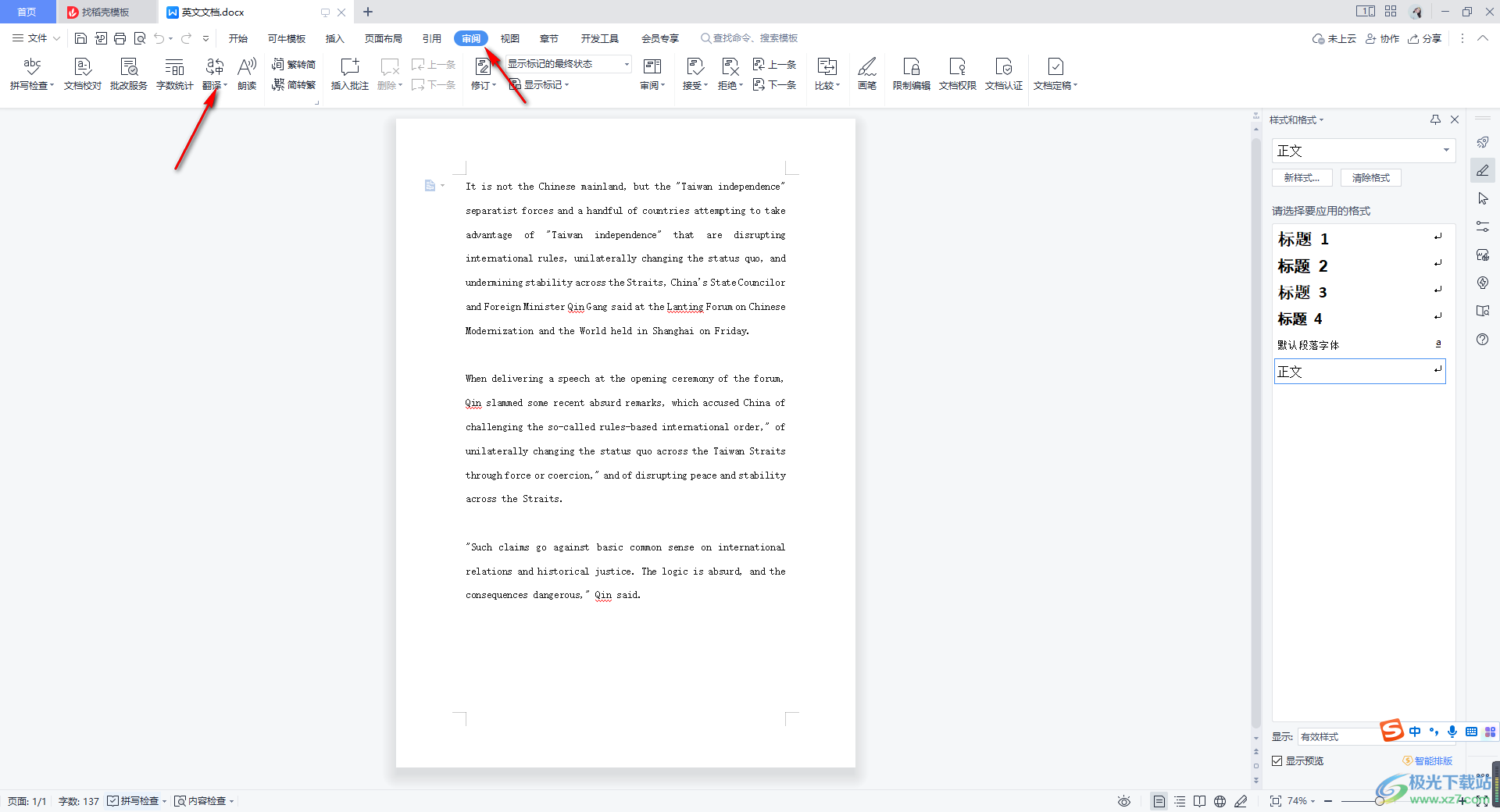1500x812 pixels.
Task: Open 限制编辑 restrict editing
Action: tap(912, 74)
